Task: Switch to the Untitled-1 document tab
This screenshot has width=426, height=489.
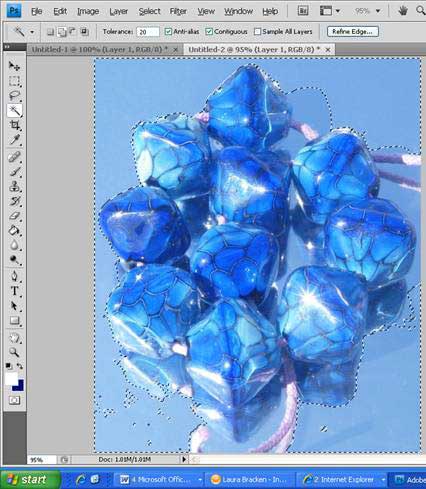Action: point(100,49)
